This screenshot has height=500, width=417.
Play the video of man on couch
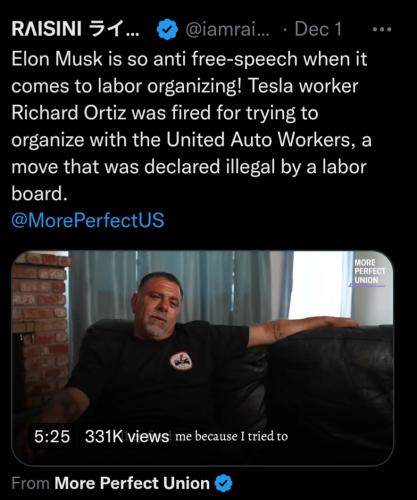(202, 358)
